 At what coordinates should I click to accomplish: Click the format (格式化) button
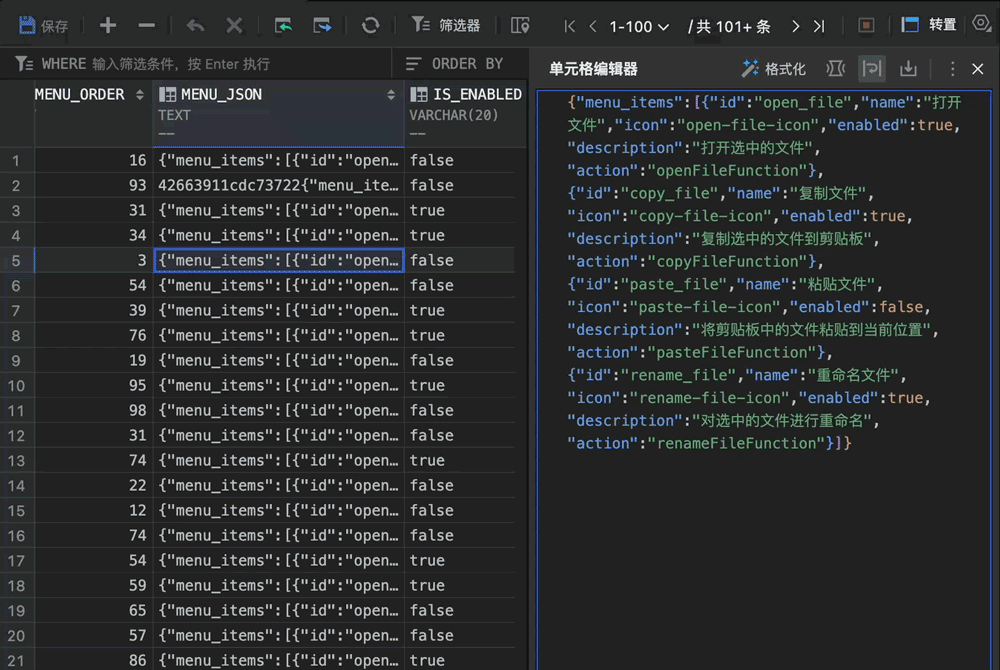click(774, 69)
